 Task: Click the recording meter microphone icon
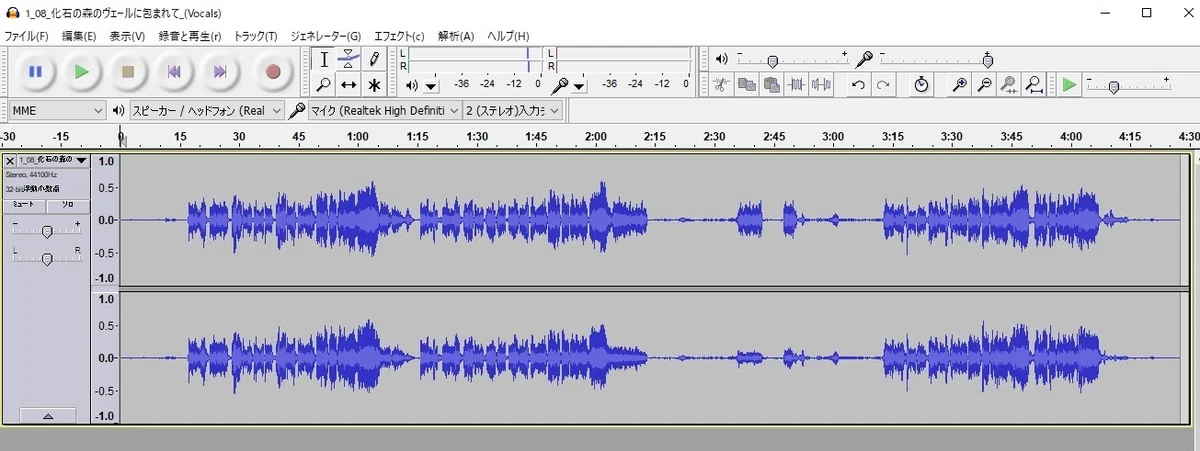pos(560,85)
